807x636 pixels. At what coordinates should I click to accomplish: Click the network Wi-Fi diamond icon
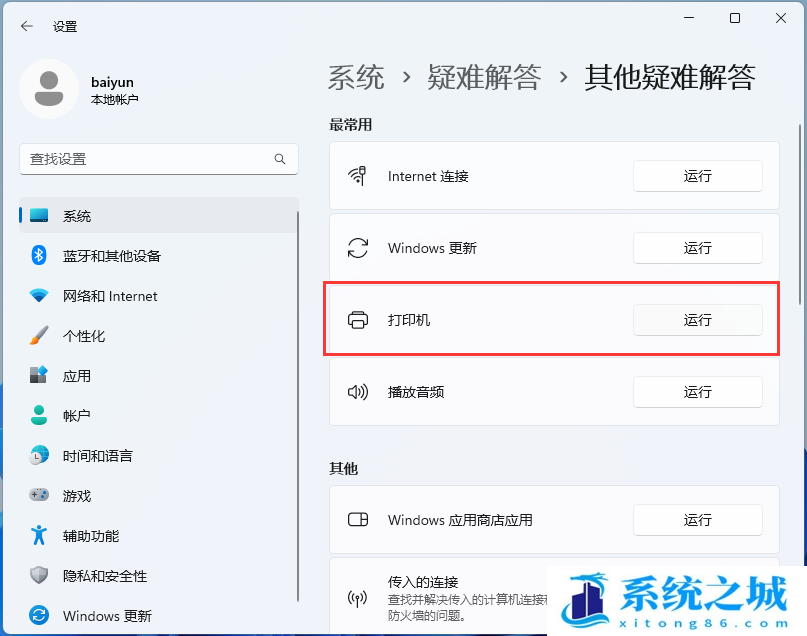[x=39, y=295]
